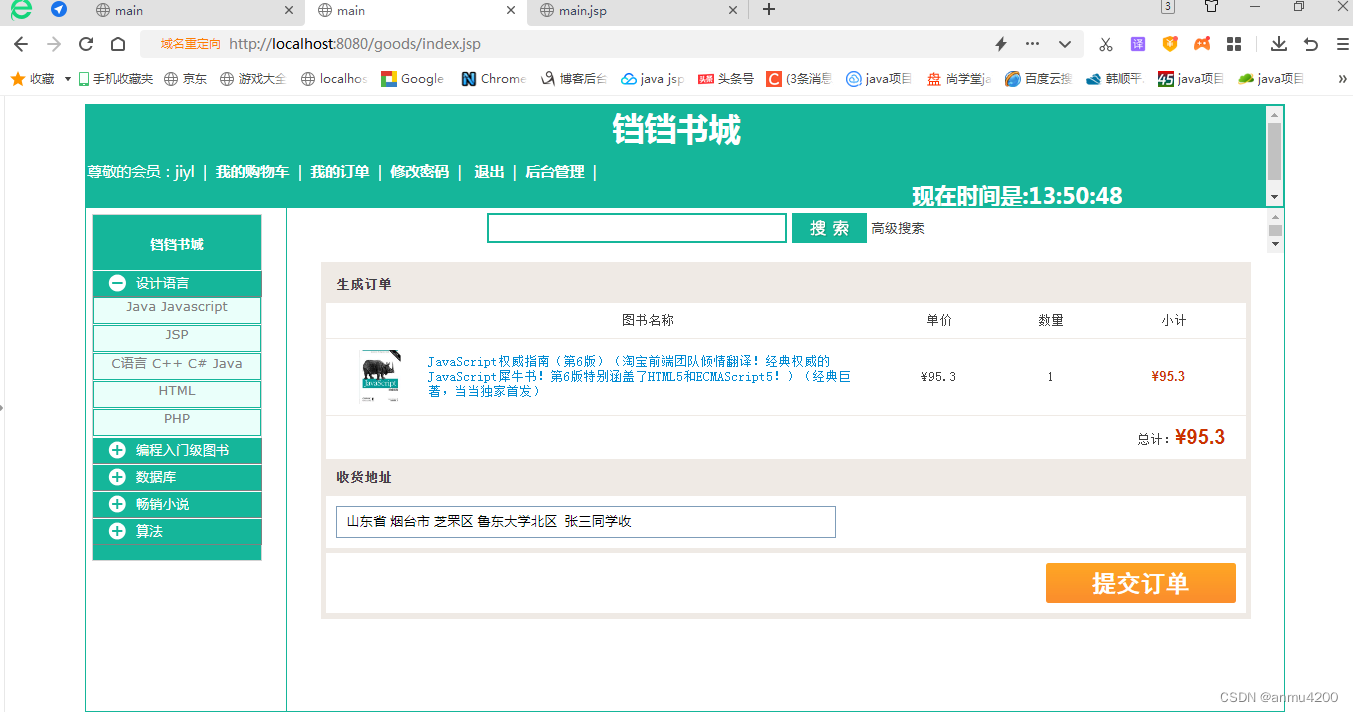The image size is (1353, 712).
Task: Open the scissors screenshot tool icon
Action: pyautogui.click(x=1106, y=44)
